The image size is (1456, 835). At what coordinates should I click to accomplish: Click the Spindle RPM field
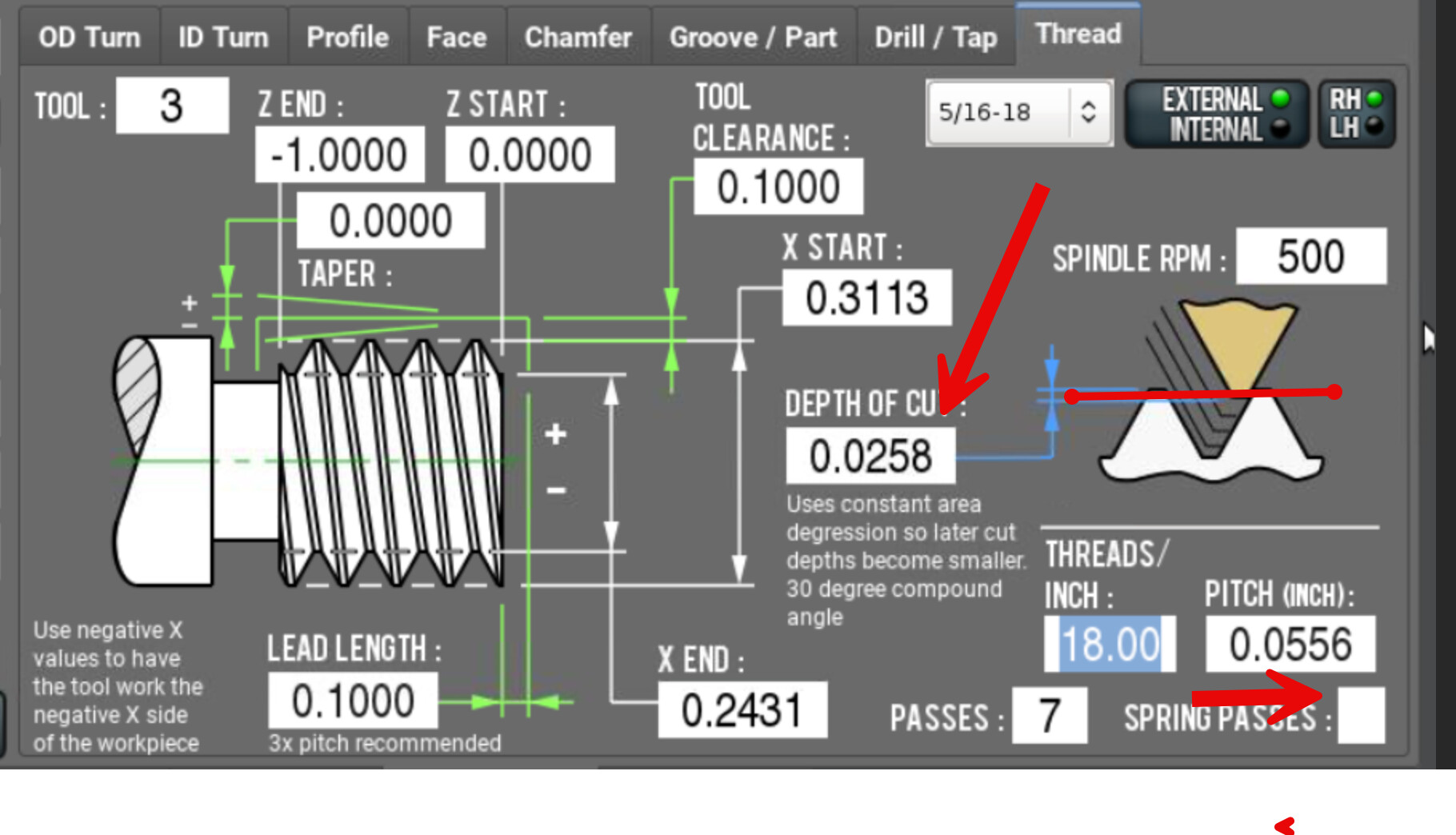coord(1310,257)
